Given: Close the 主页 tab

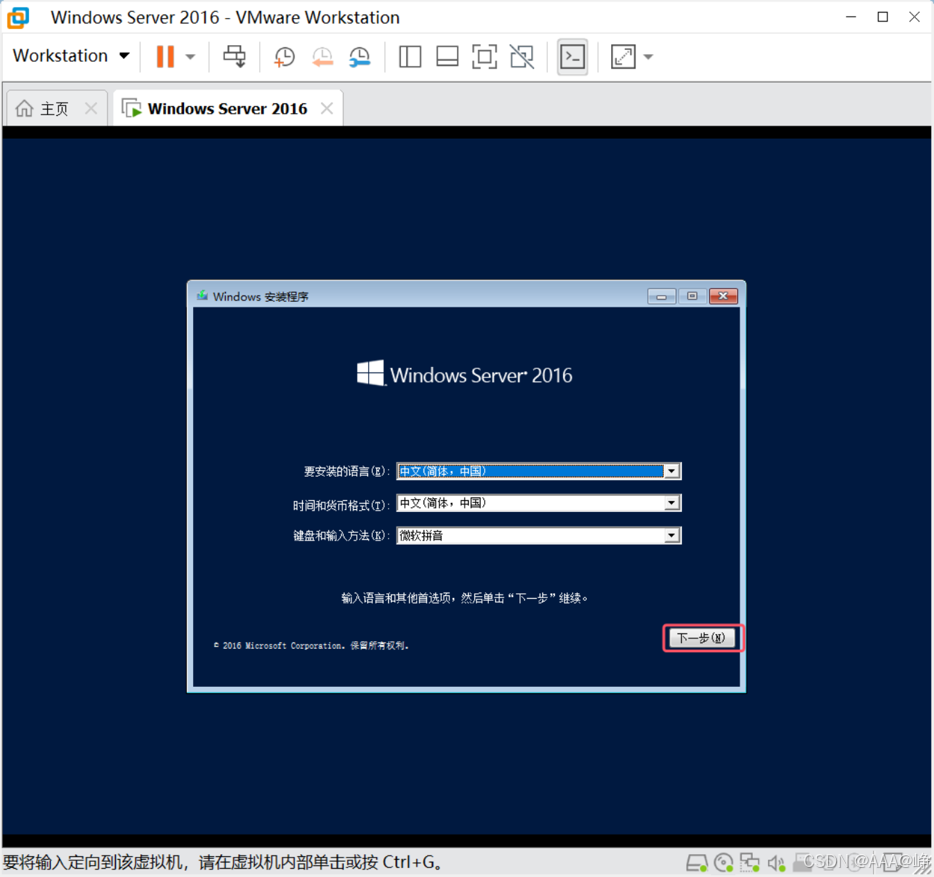Looking at the screenshot, I should tap(91, 108).
